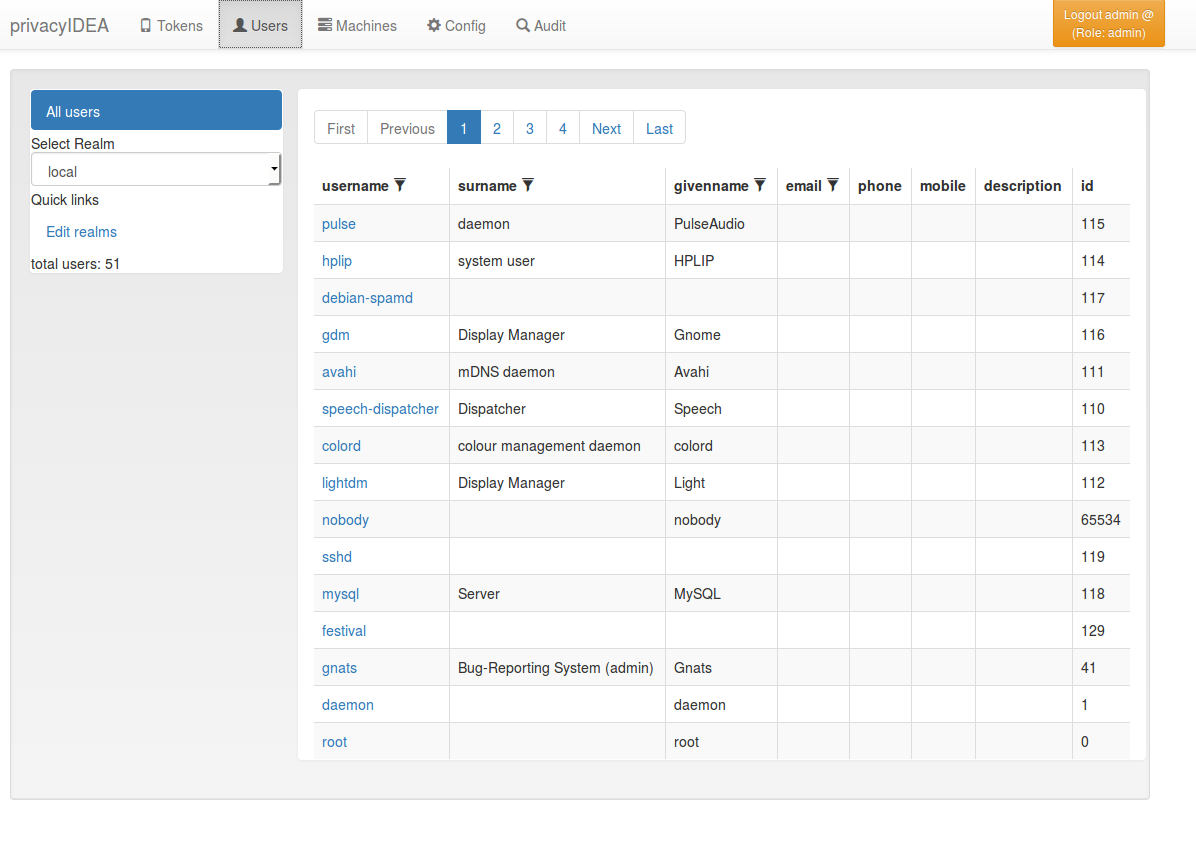Open the Audit tab
This screenshot has width=1196, height=851.
click(x=541, y=25)
